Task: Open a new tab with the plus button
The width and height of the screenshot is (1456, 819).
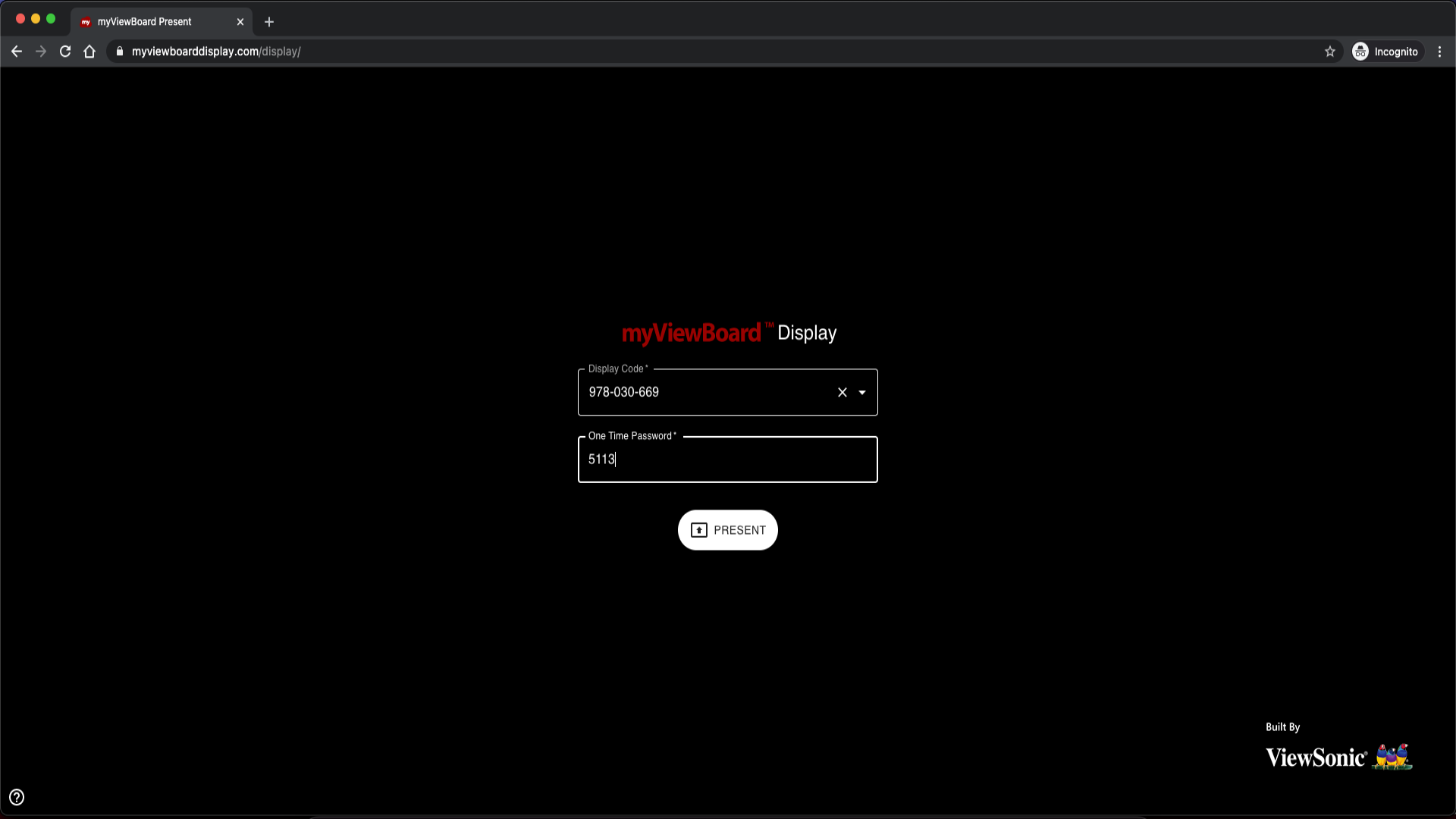Action: (x=268, y=22)
